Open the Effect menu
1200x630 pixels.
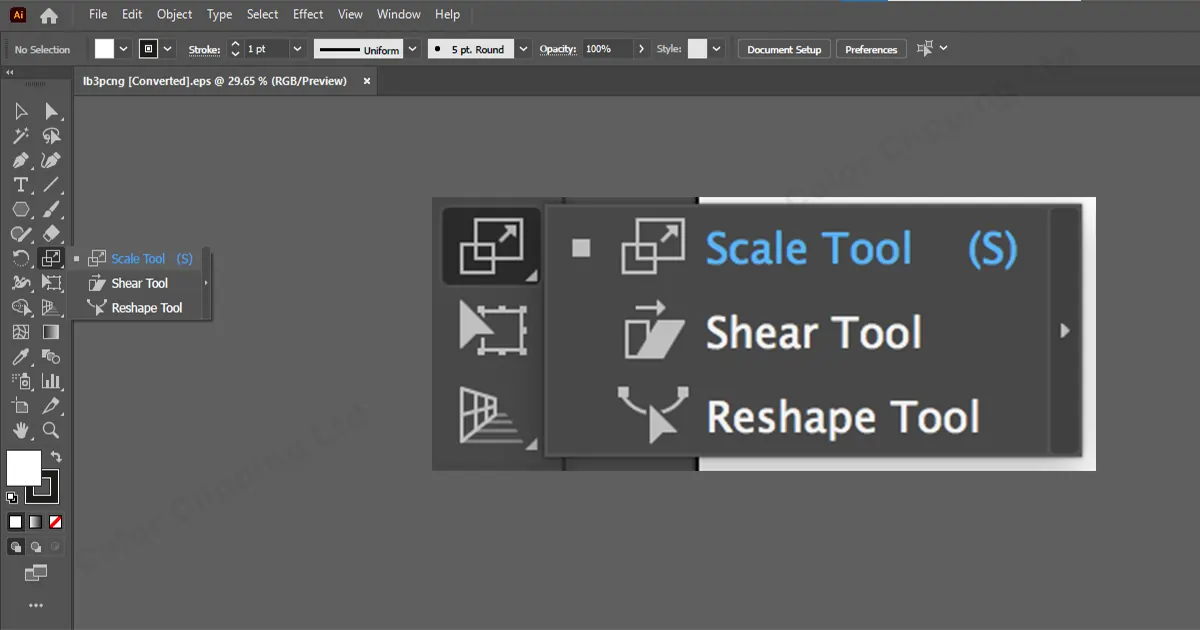308,14
